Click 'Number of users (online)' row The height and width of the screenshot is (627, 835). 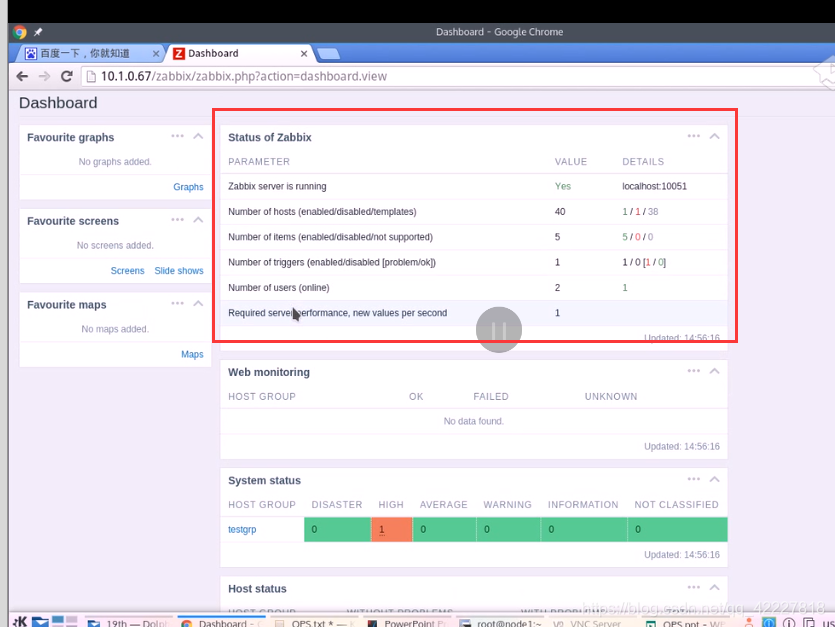(474, 288)
